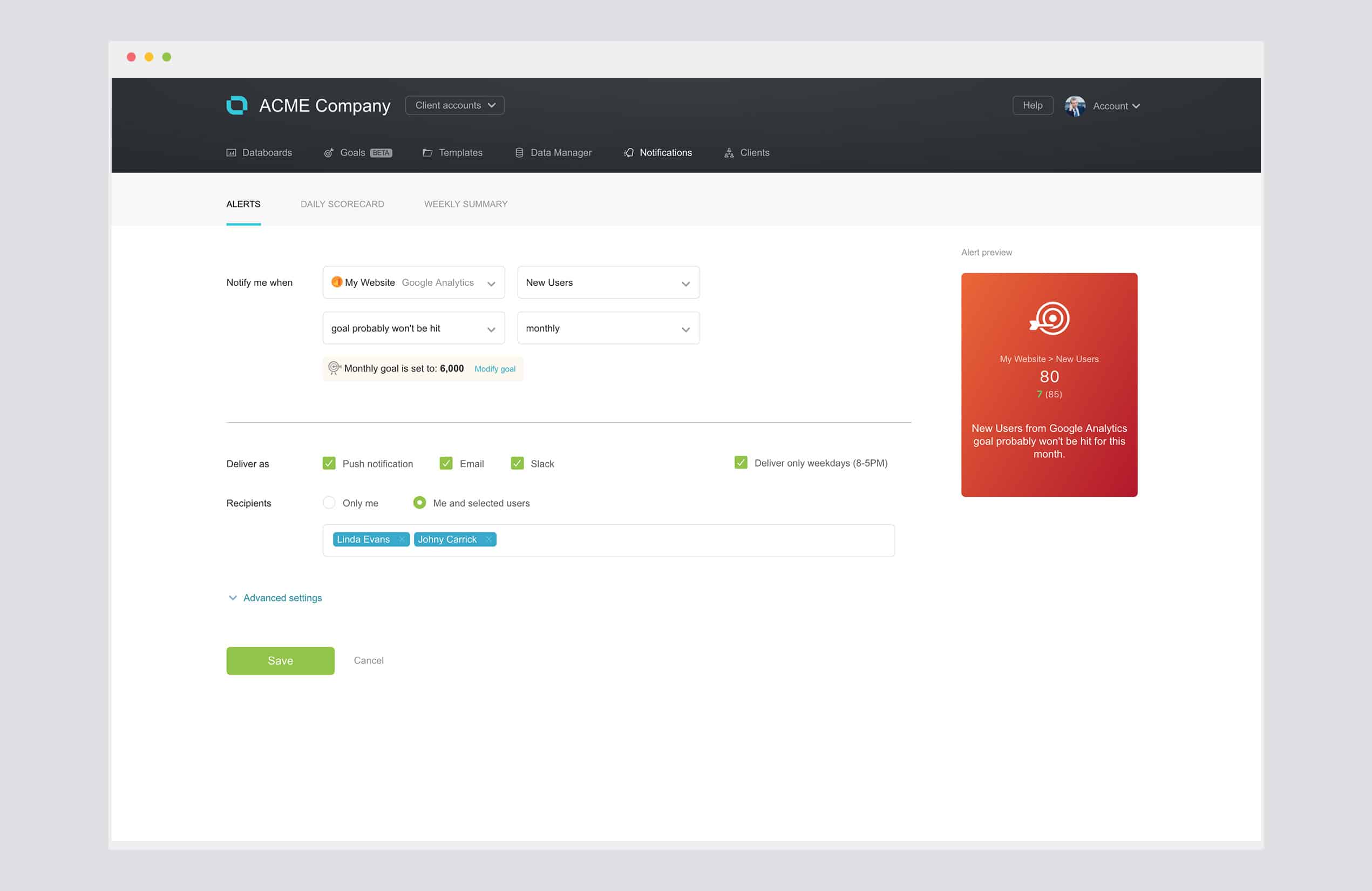Remove Linda Evans recipient tag
This screenshot has height=891, width=1372.
[402, 539]
